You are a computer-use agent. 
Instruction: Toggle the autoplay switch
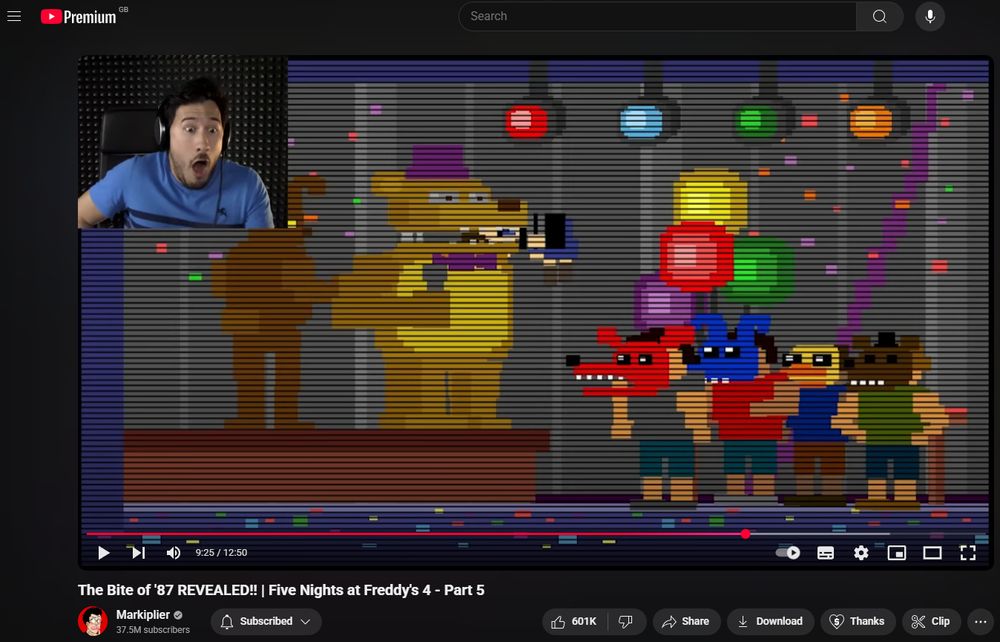pyautogui.click(x=788, y=553)
